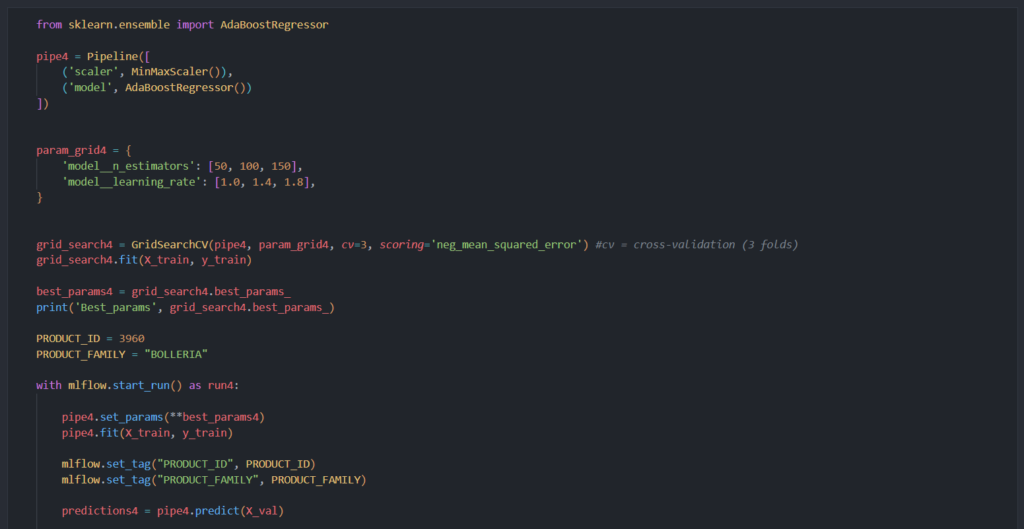1024x529 pixels.
Task: Click 'run4' at the end of with line
Action: [x=221, y=386]
